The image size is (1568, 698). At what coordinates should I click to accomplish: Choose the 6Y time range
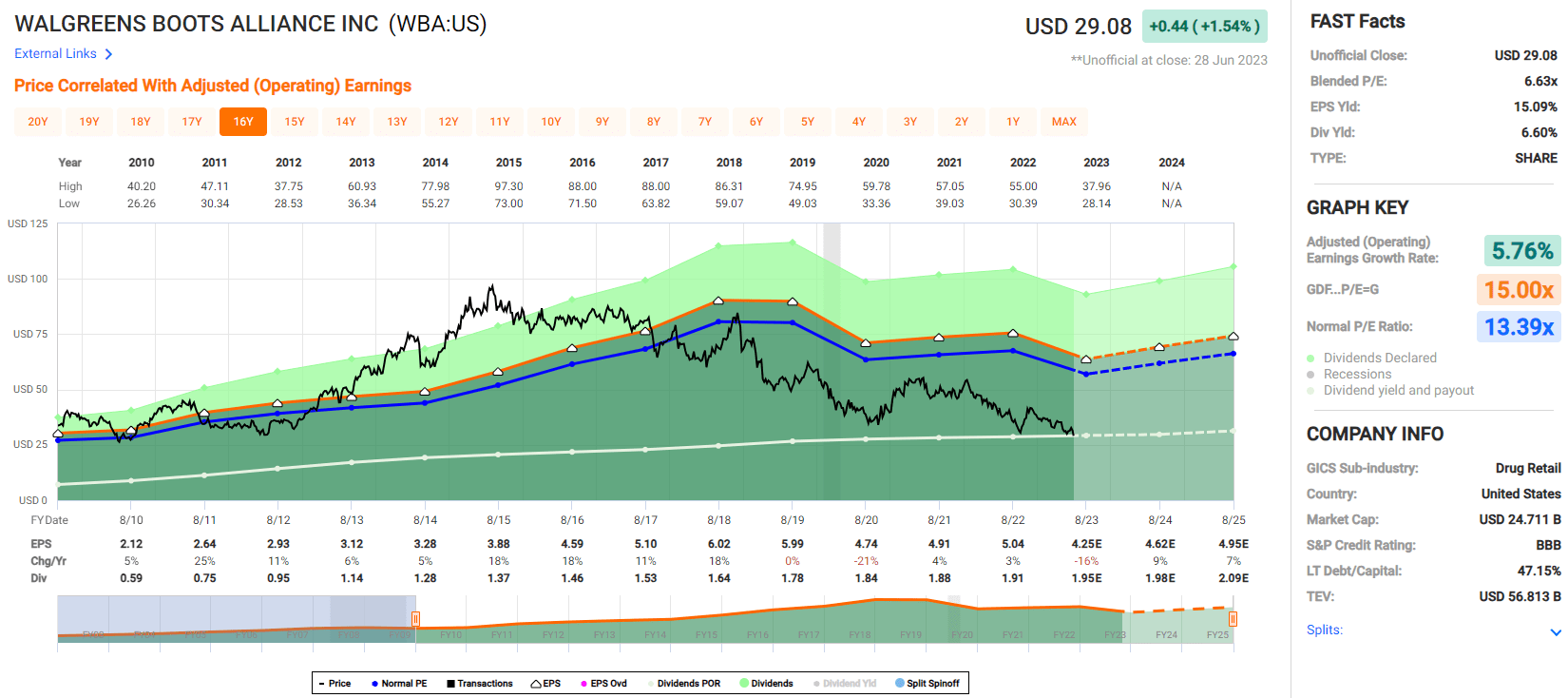point(756,122)
